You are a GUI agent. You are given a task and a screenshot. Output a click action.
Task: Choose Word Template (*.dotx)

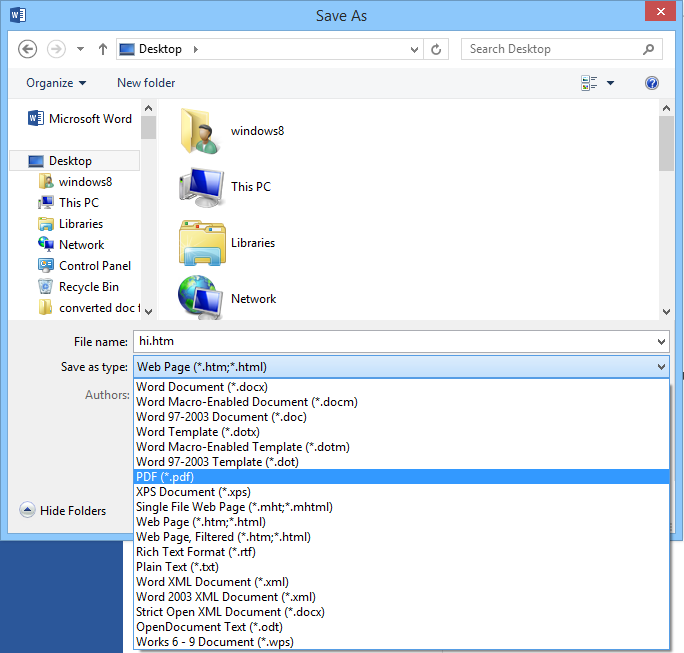pyautogui.click(x=401, y=432)
